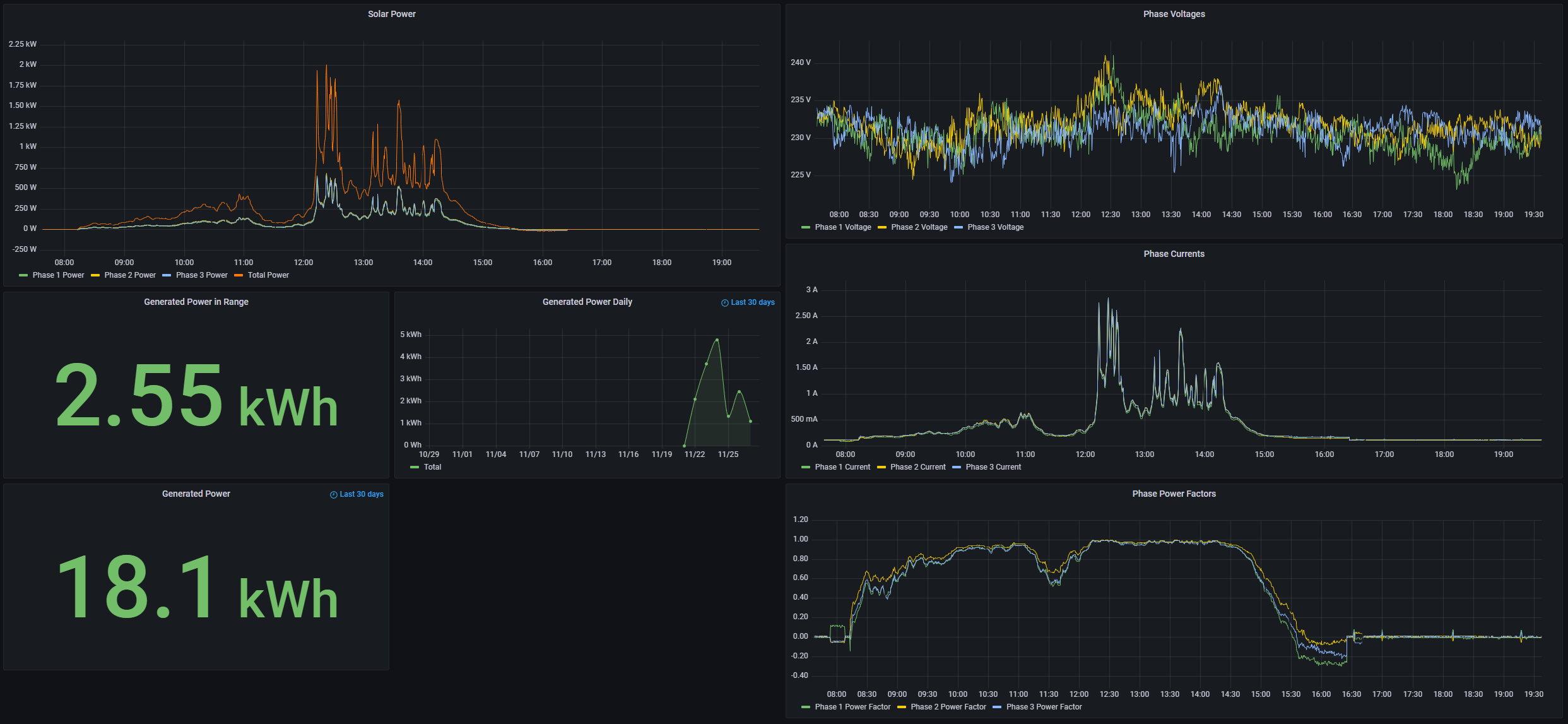Open color picker for Phase 1 Power swatch
The width and height of the screenshot is (1568, 724).
23,275
